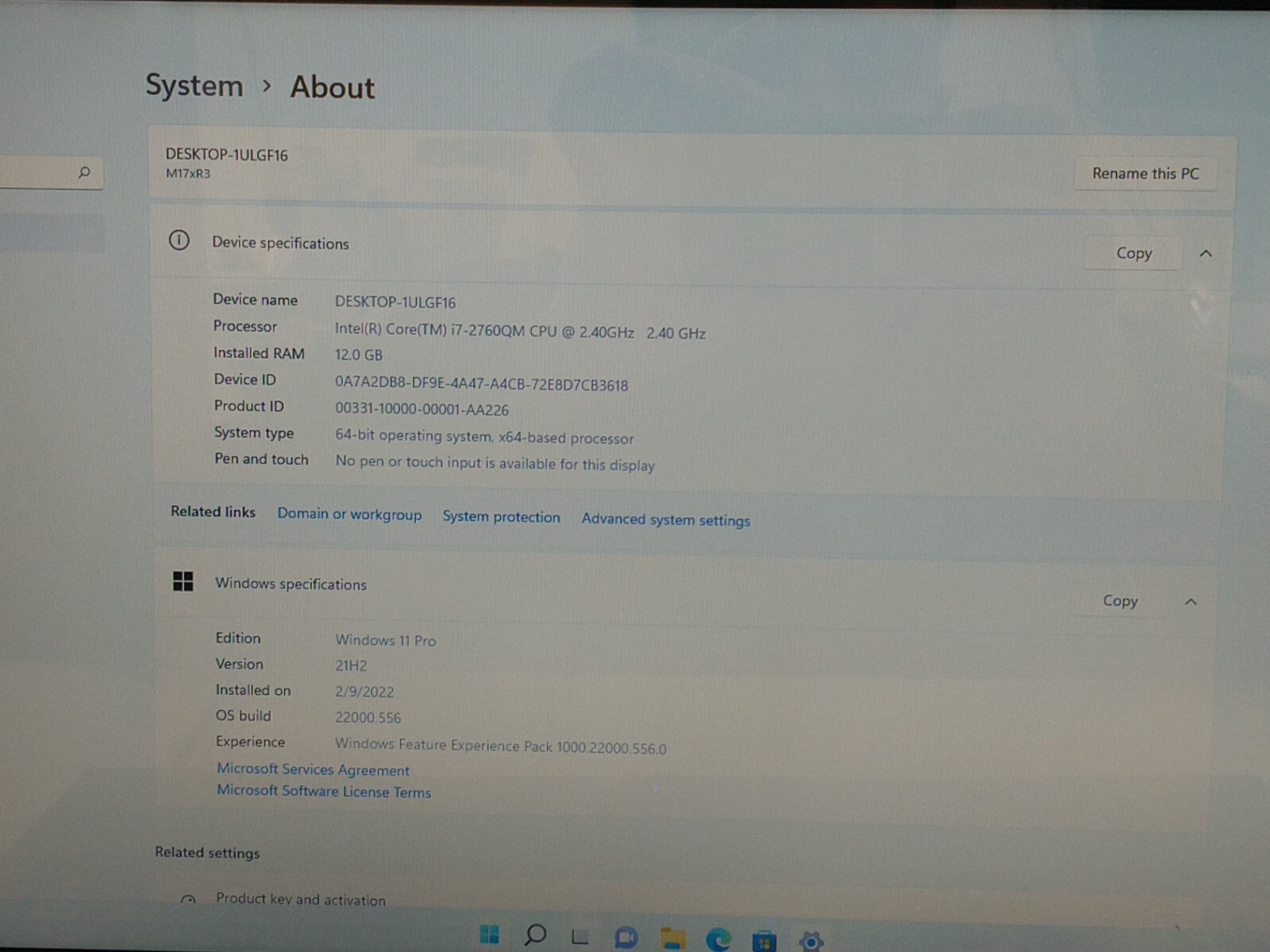
Task: Open Domain or workgroup link
Action: (x=349, y=514)
